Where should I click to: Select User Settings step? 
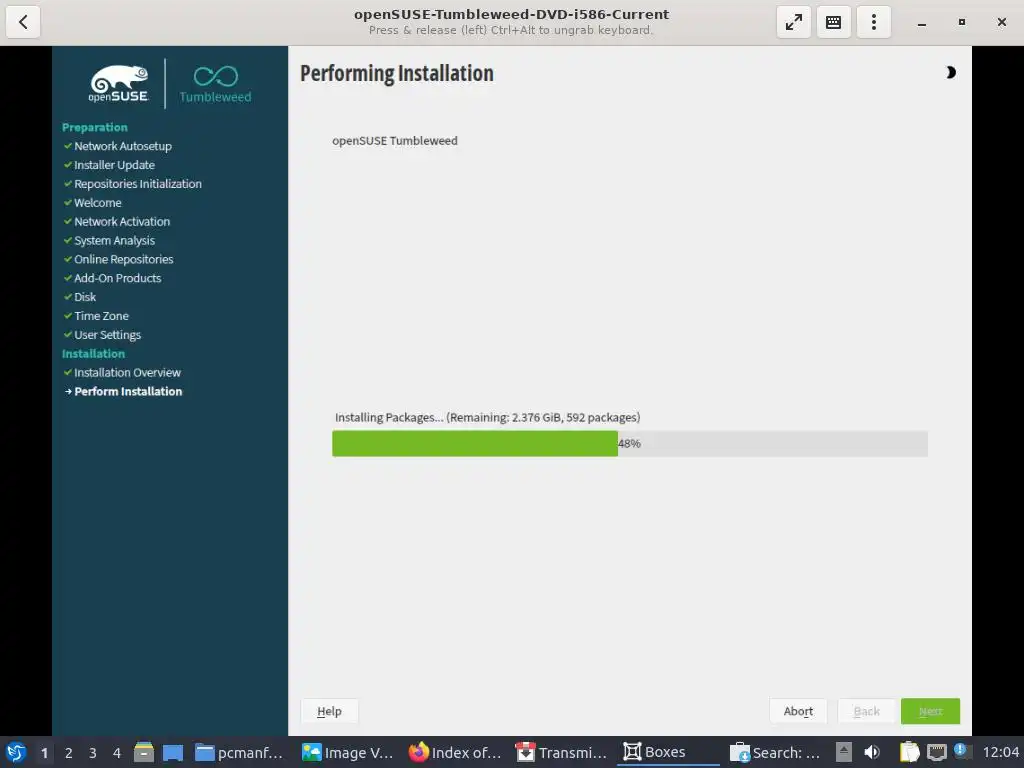coord(107,335)
